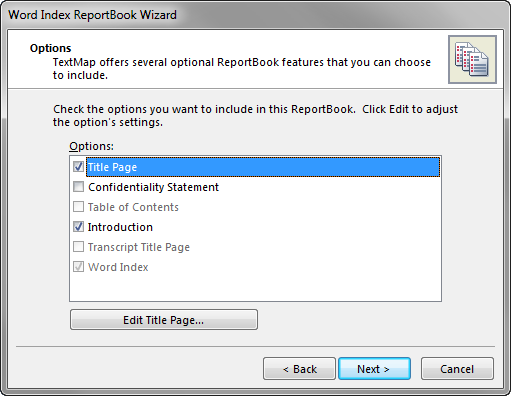Toggle the Word Index checkbox
This screenshot has height=396, width=511.
pos(78,267)
